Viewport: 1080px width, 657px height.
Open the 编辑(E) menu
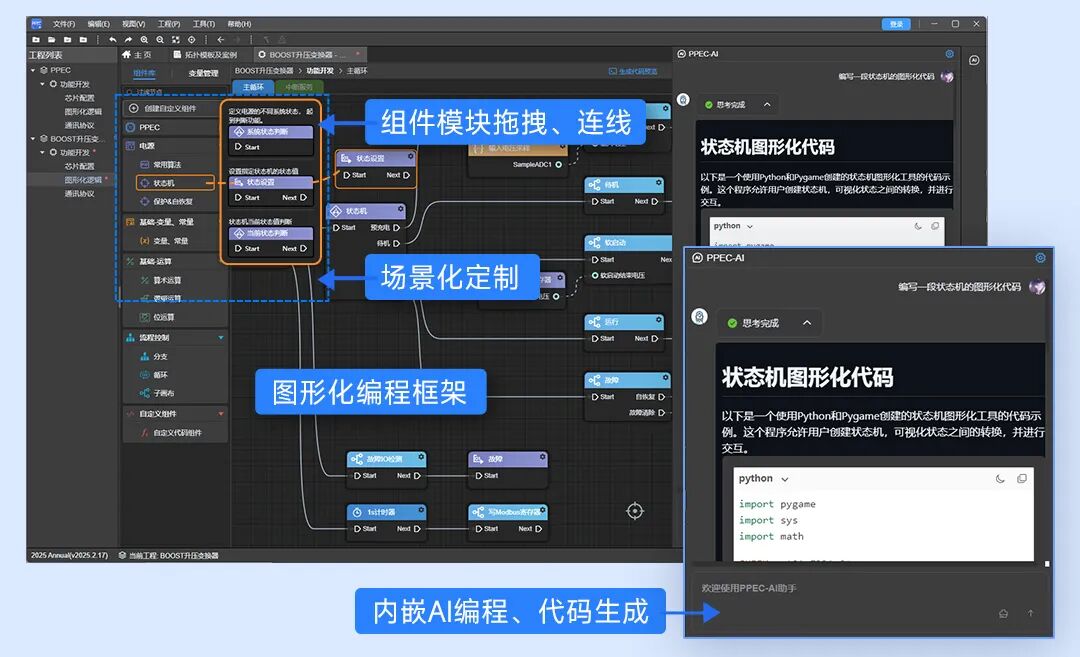(98, 24)
